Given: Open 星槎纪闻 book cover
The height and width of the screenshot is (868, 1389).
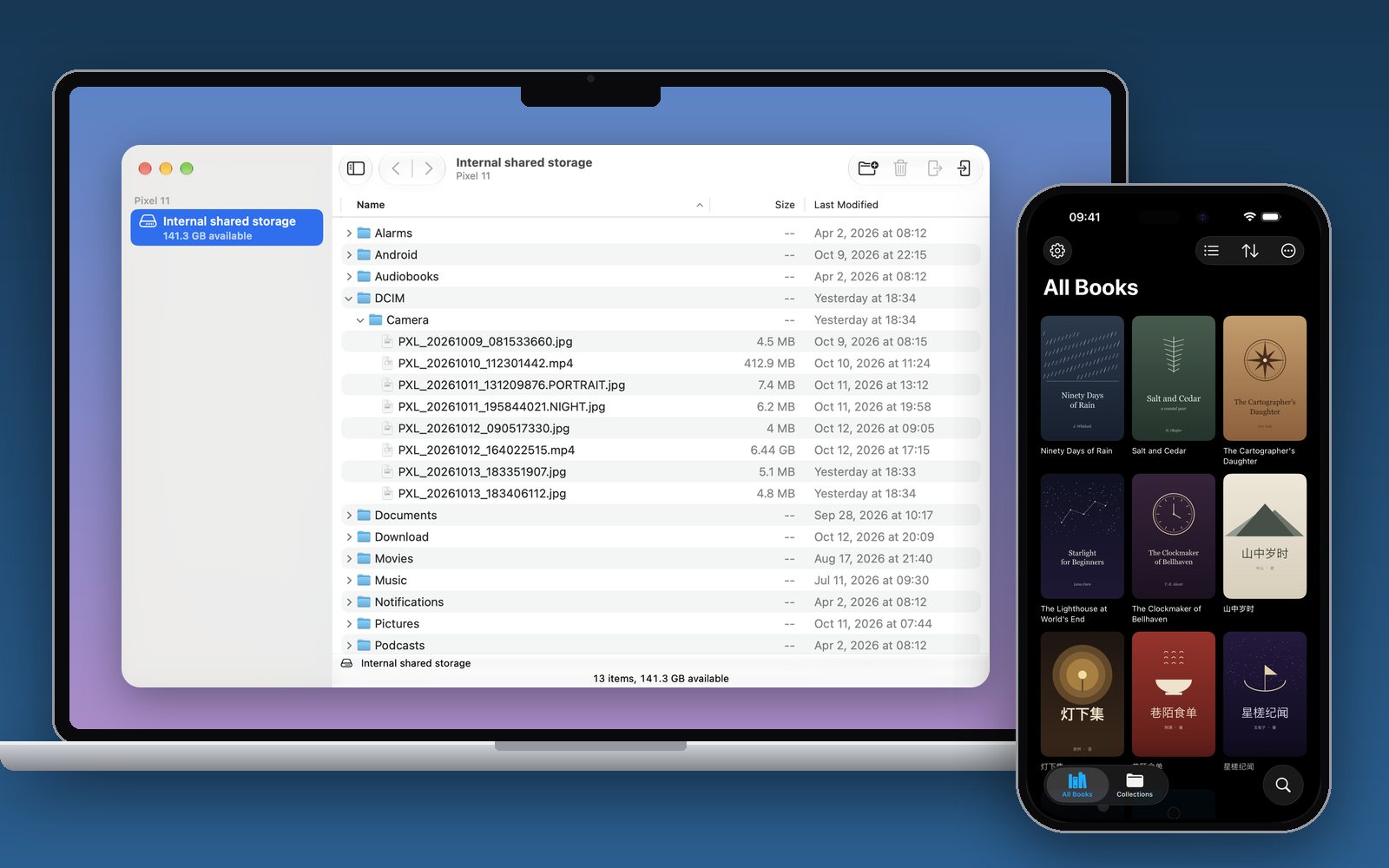Looking at the screenshot, I should 1265,694.
